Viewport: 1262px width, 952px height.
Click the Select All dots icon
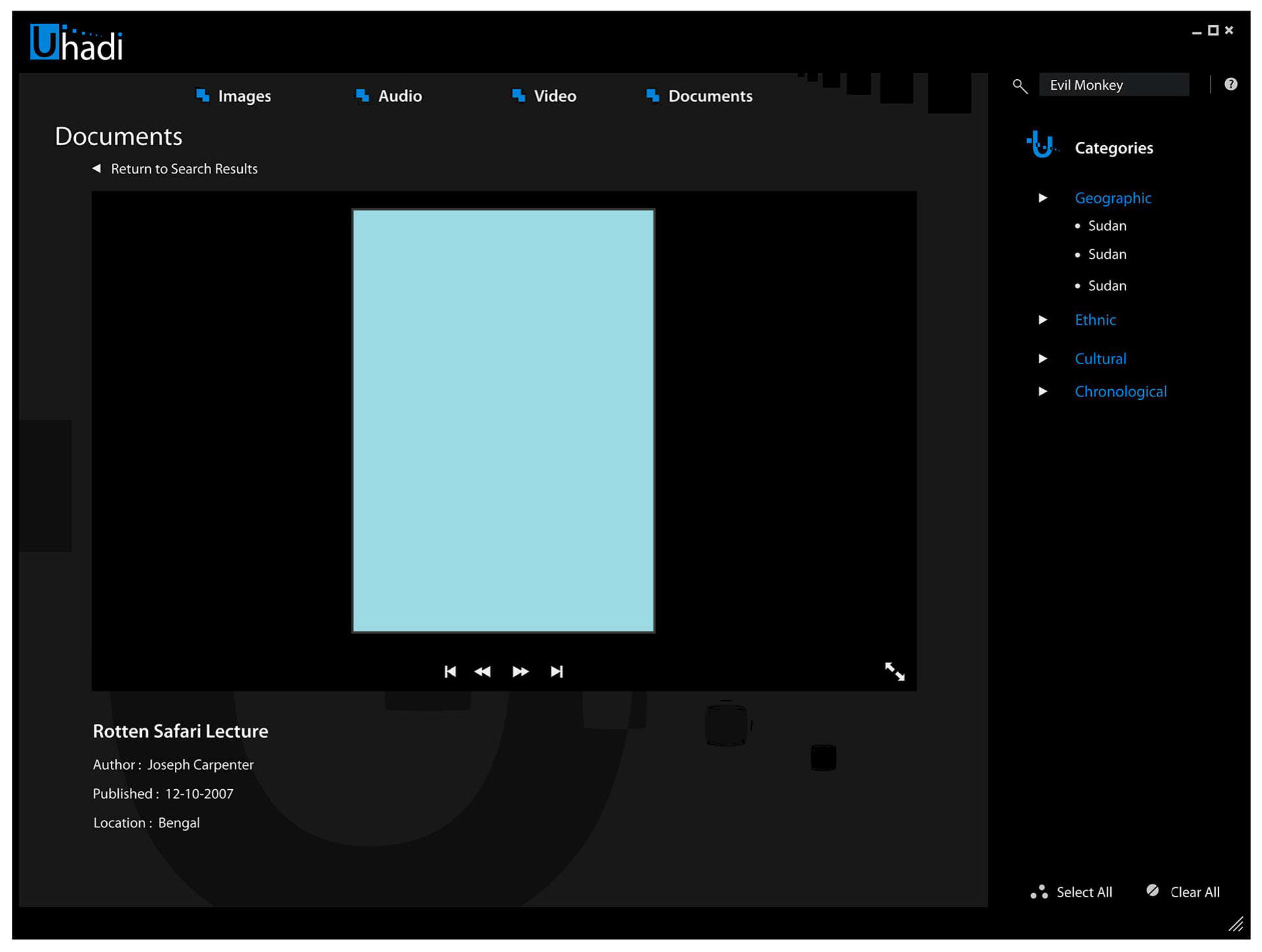[x=1039, y=891]
